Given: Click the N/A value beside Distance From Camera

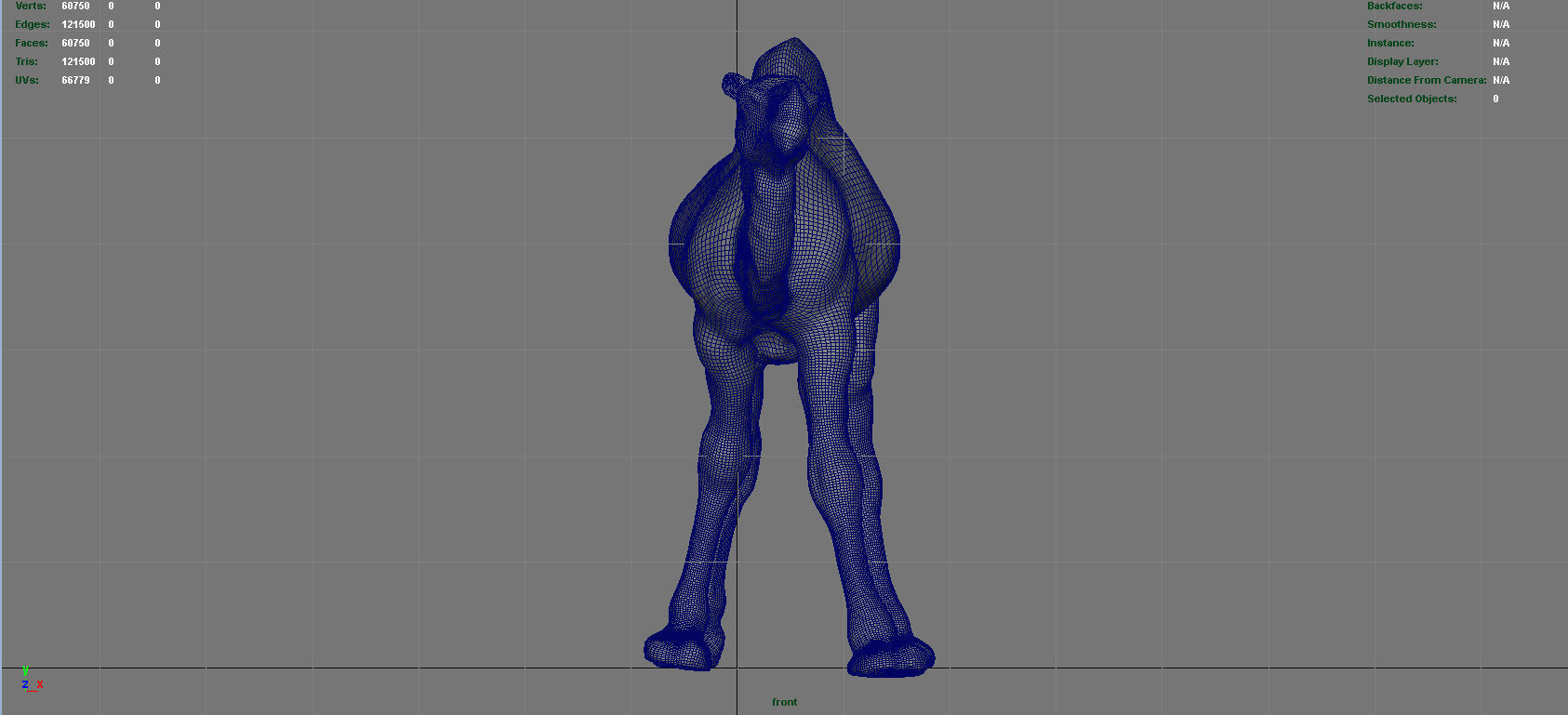Looking at the screenshot, I should click(x=1501, y=80).
